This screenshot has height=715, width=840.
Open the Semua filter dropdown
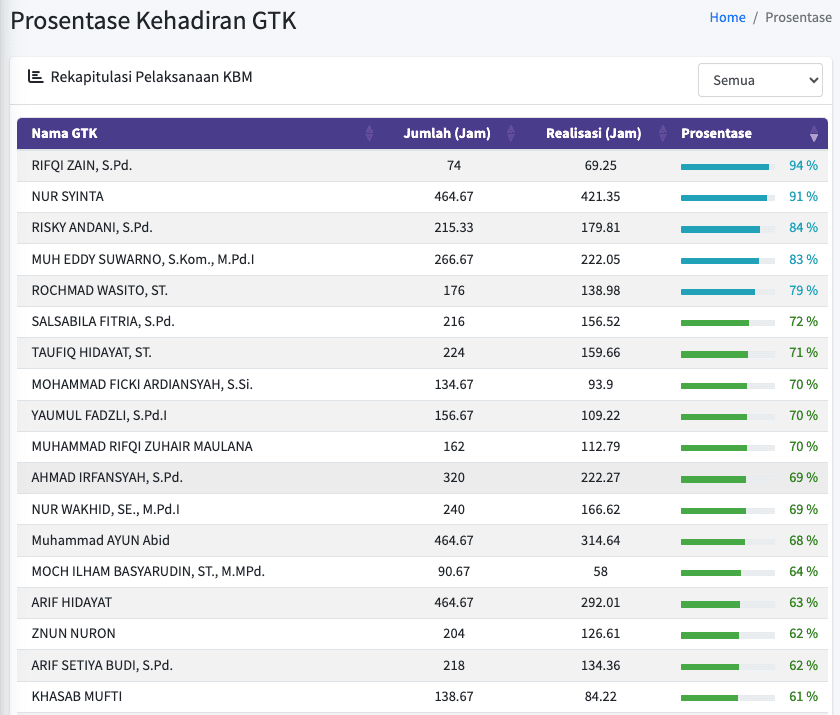[x=760, y=80]
